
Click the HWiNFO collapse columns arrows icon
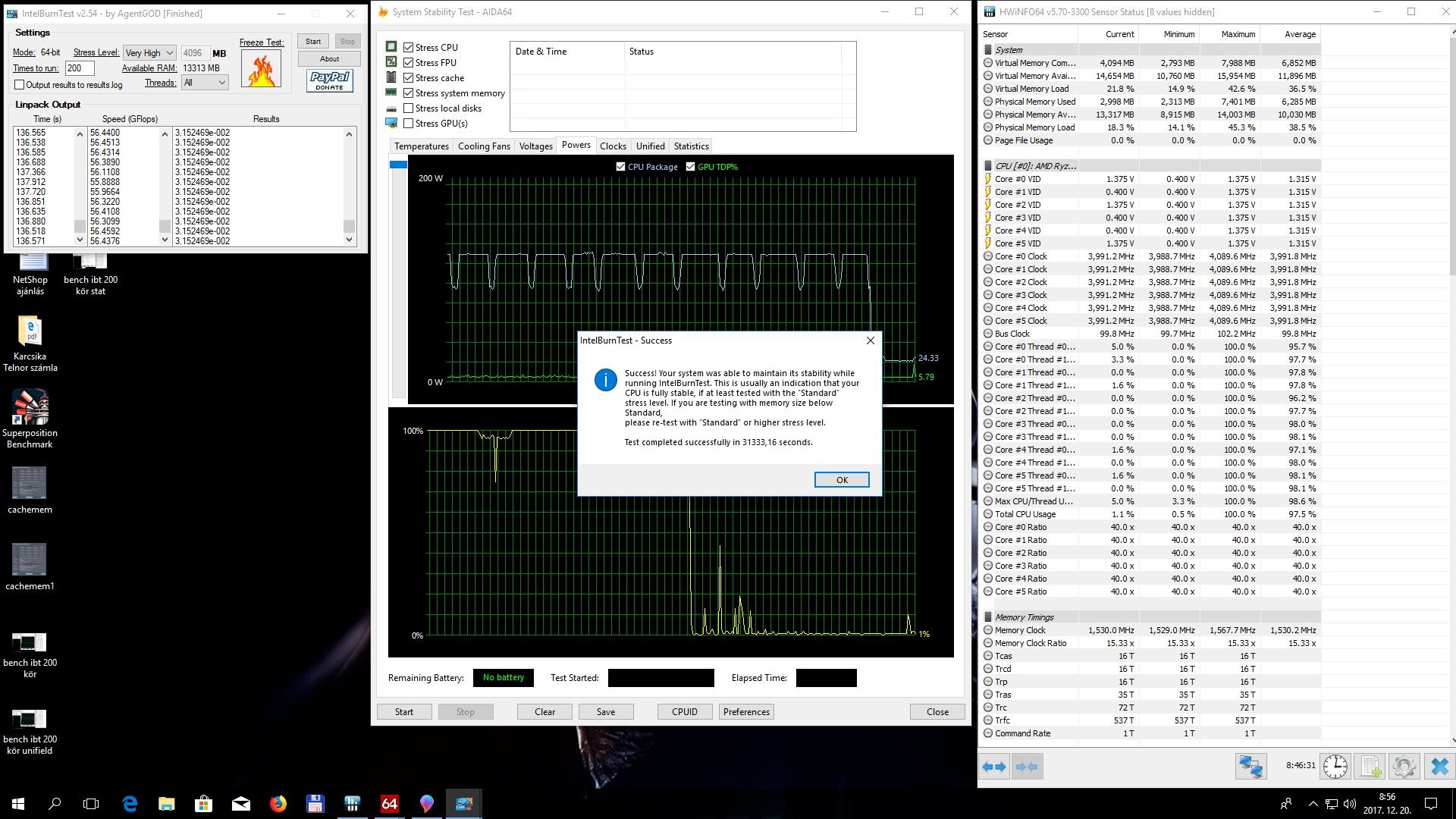[x=1027, y=767]
